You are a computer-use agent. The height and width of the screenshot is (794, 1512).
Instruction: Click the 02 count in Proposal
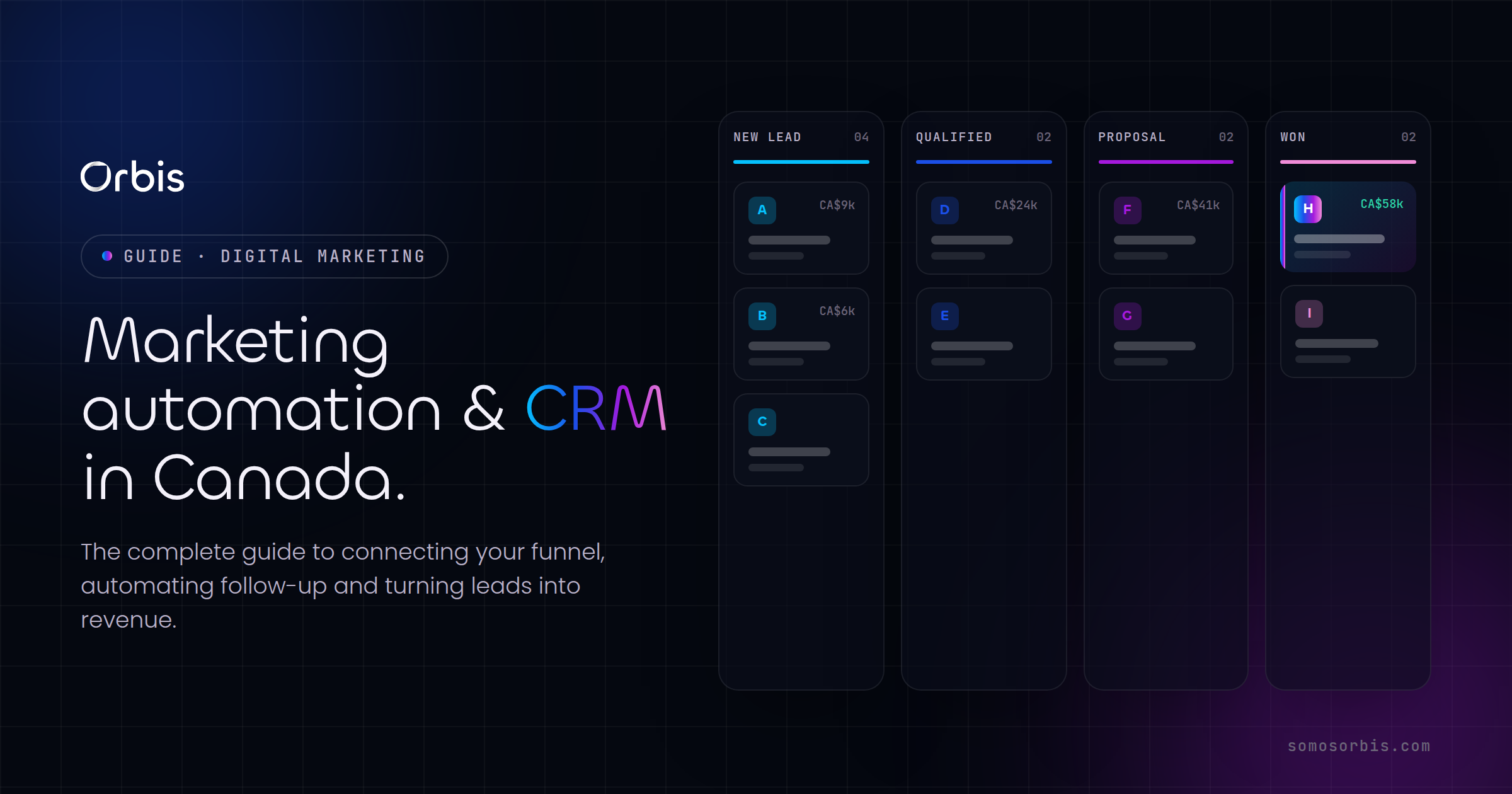(1226, 137)
